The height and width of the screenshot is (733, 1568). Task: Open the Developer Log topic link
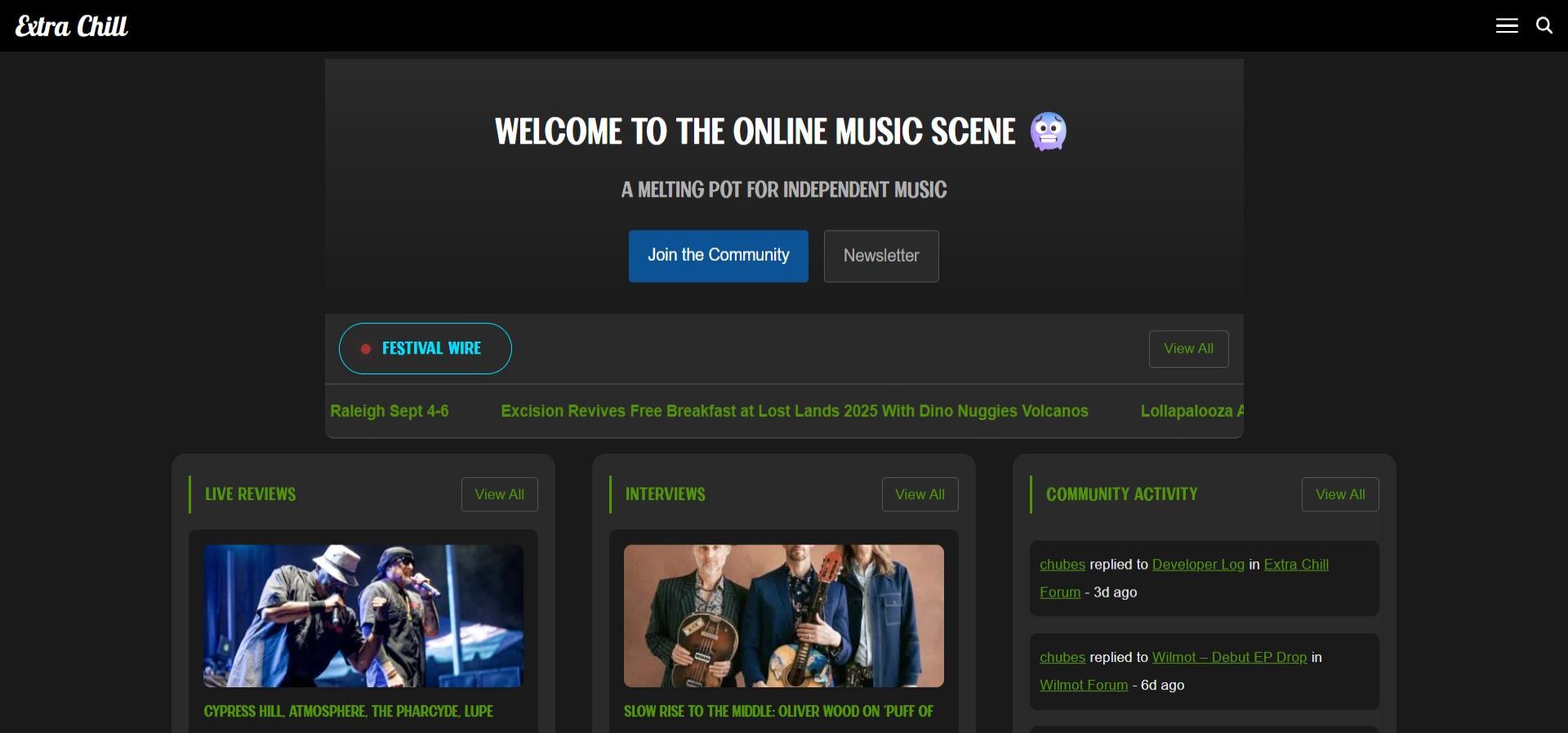1198,565
